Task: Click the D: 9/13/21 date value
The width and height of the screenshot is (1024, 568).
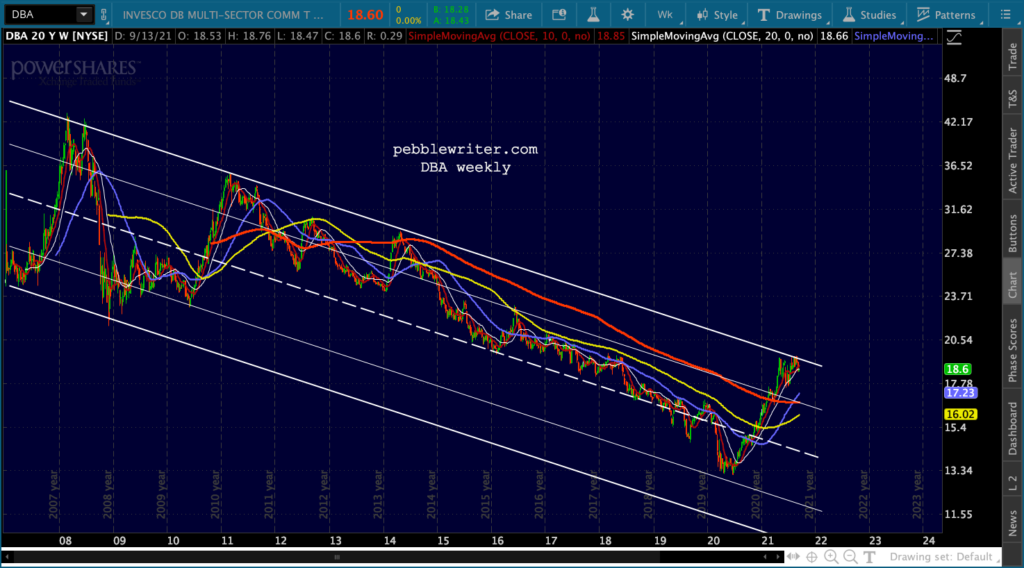Action: (x=142, y=36)
